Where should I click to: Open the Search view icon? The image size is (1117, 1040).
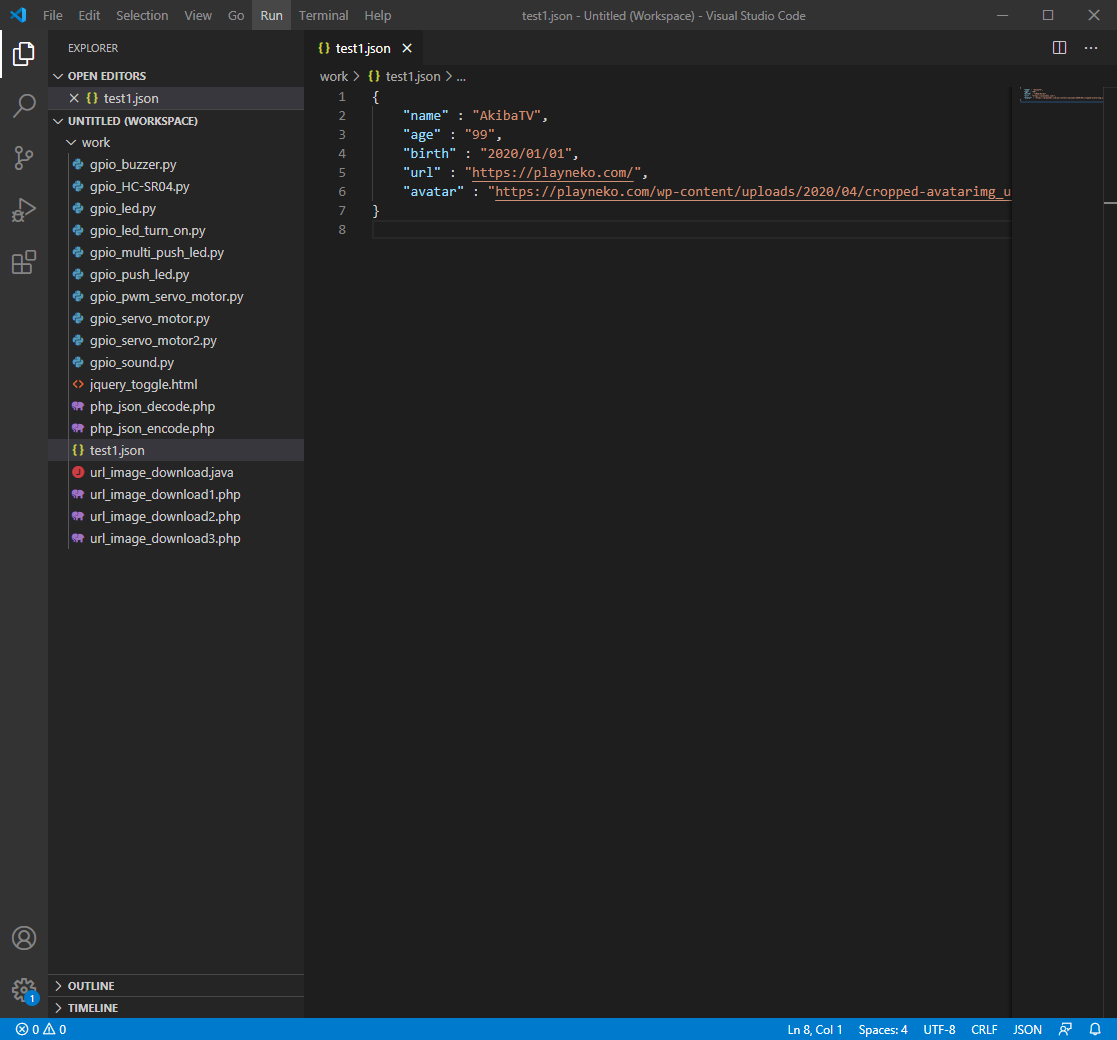pos(24,106)
